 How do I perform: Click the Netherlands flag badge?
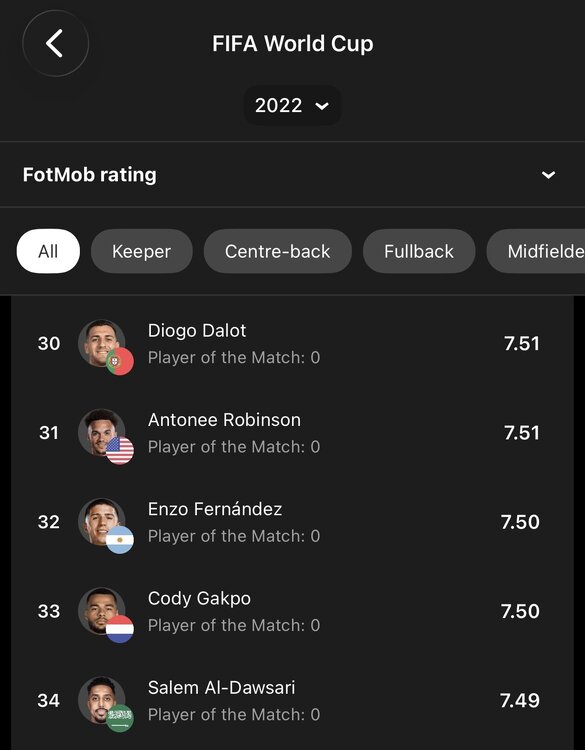tap(120, 629)
